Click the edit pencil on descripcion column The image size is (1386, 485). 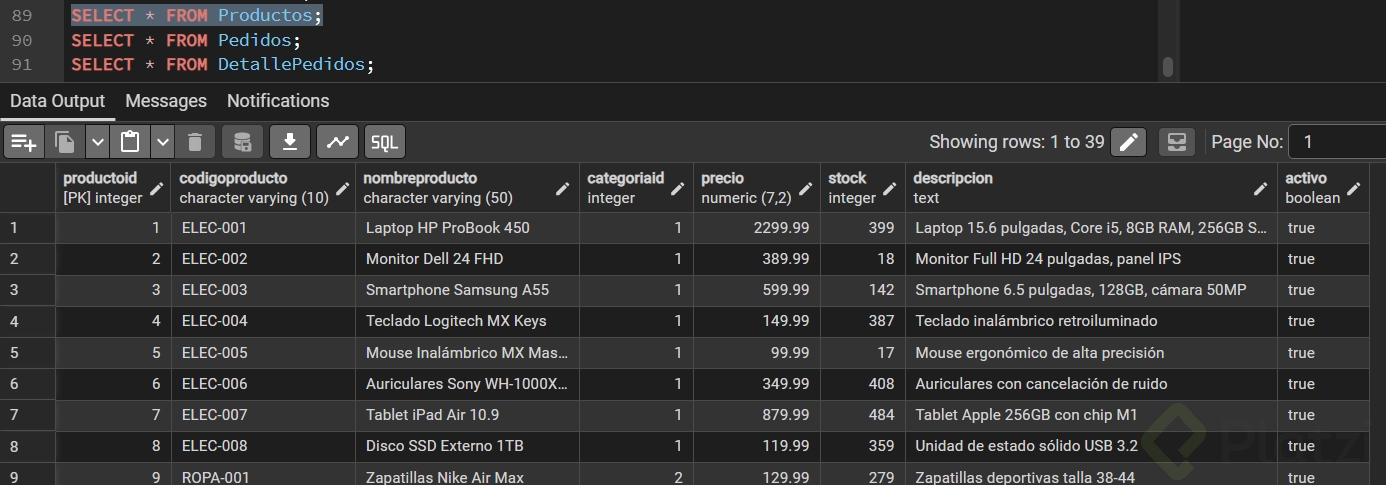tap(1262, 188)
